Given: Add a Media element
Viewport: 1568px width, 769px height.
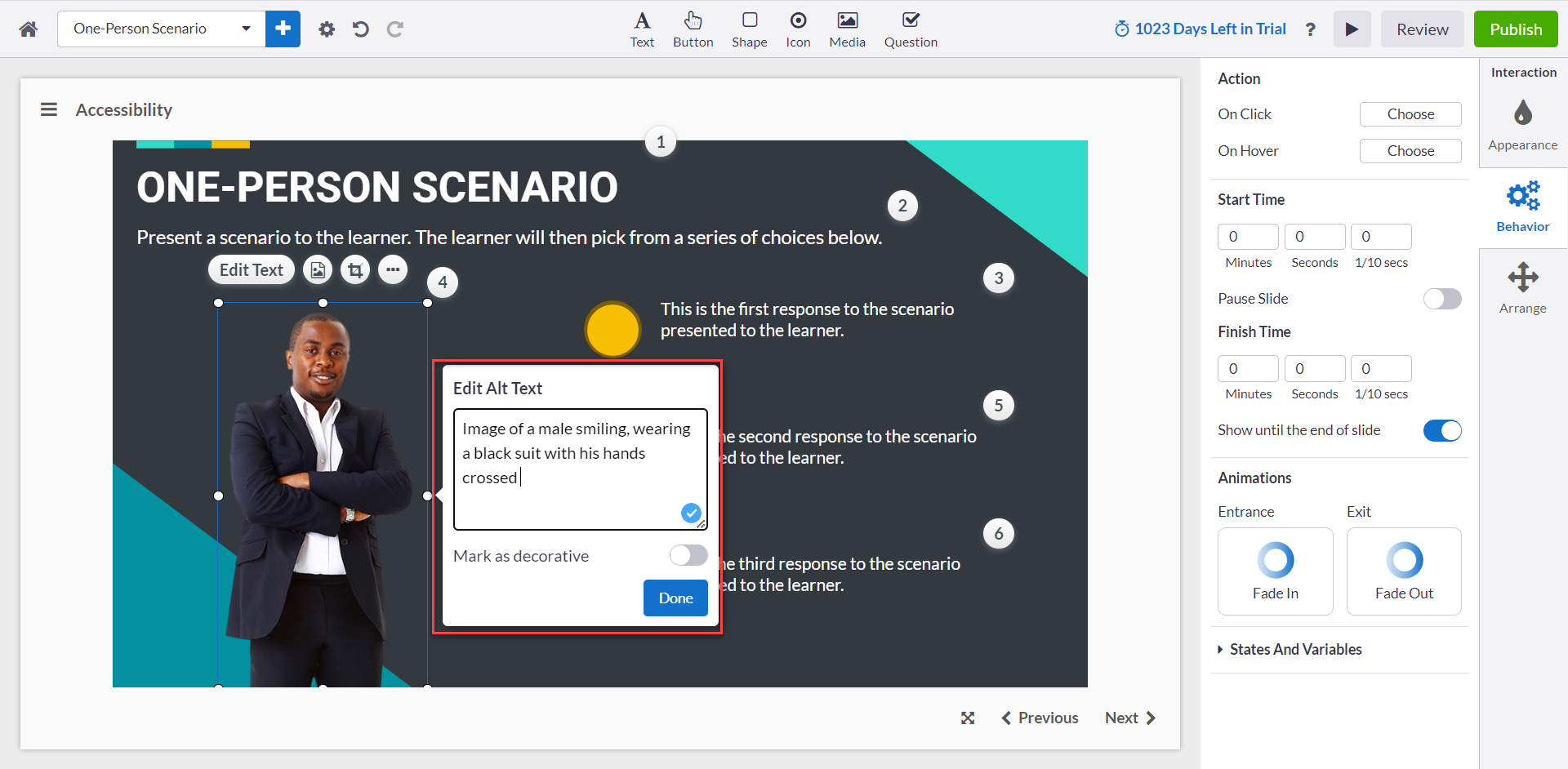Looking at the screenshot, I should 847,29.
